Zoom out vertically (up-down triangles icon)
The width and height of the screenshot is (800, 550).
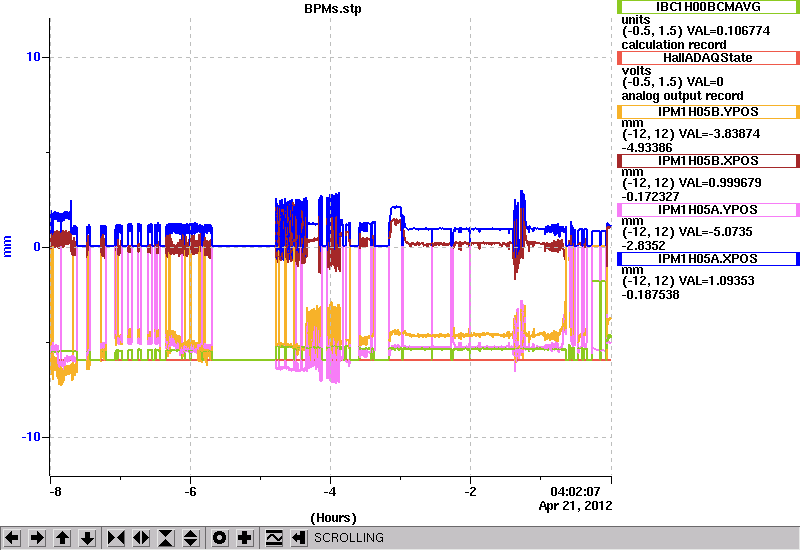pyautogui.click(x=191, y=538)
